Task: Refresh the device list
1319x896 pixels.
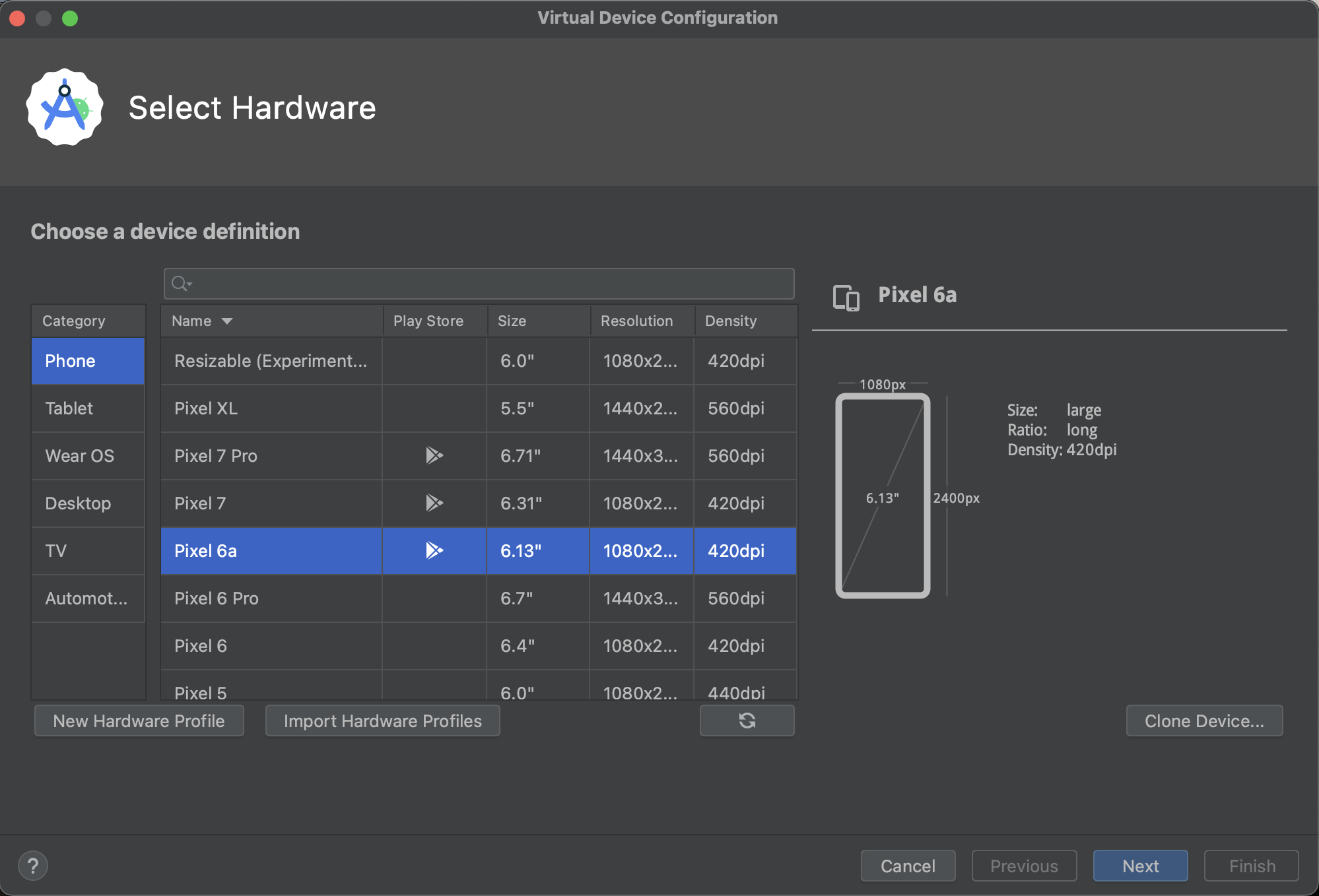Action: point(746,720)
